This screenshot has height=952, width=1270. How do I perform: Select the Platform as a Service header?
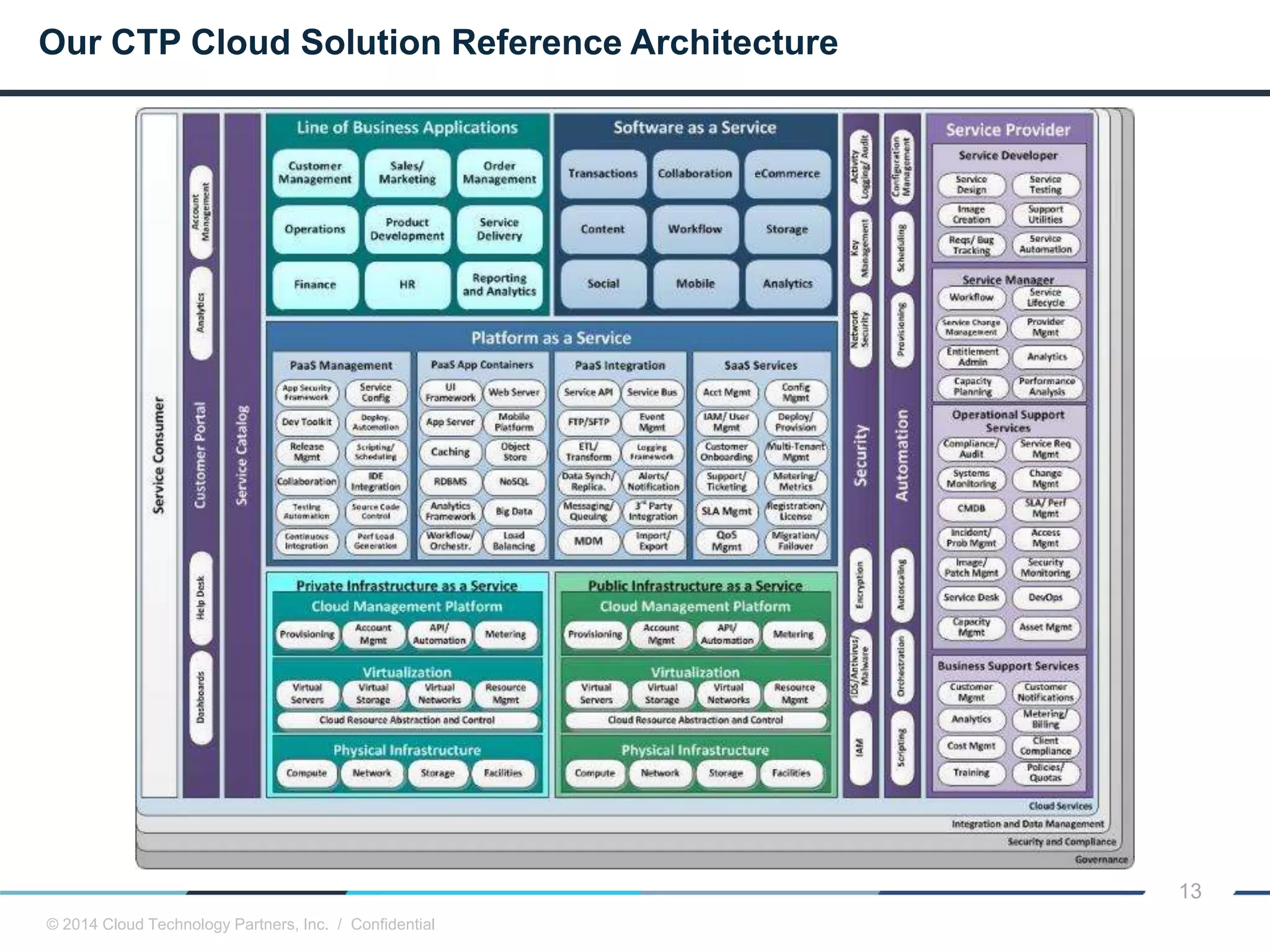click(x=551, y=338)
